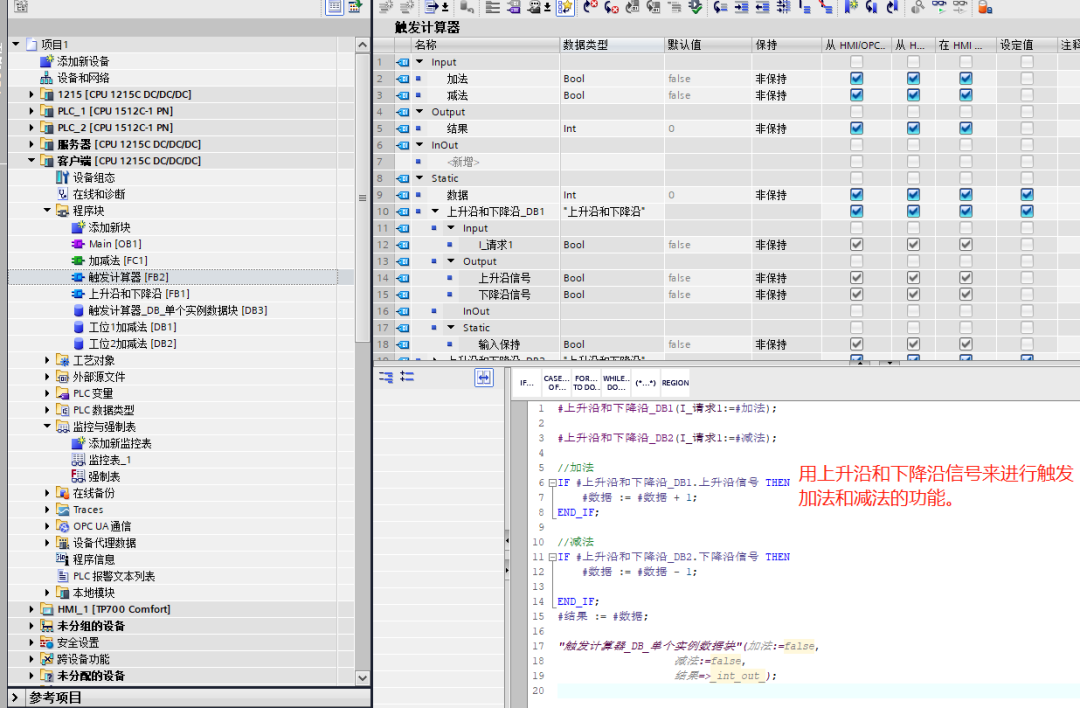Insert a comment (*...*) snippet

click(x=645, y=382)
